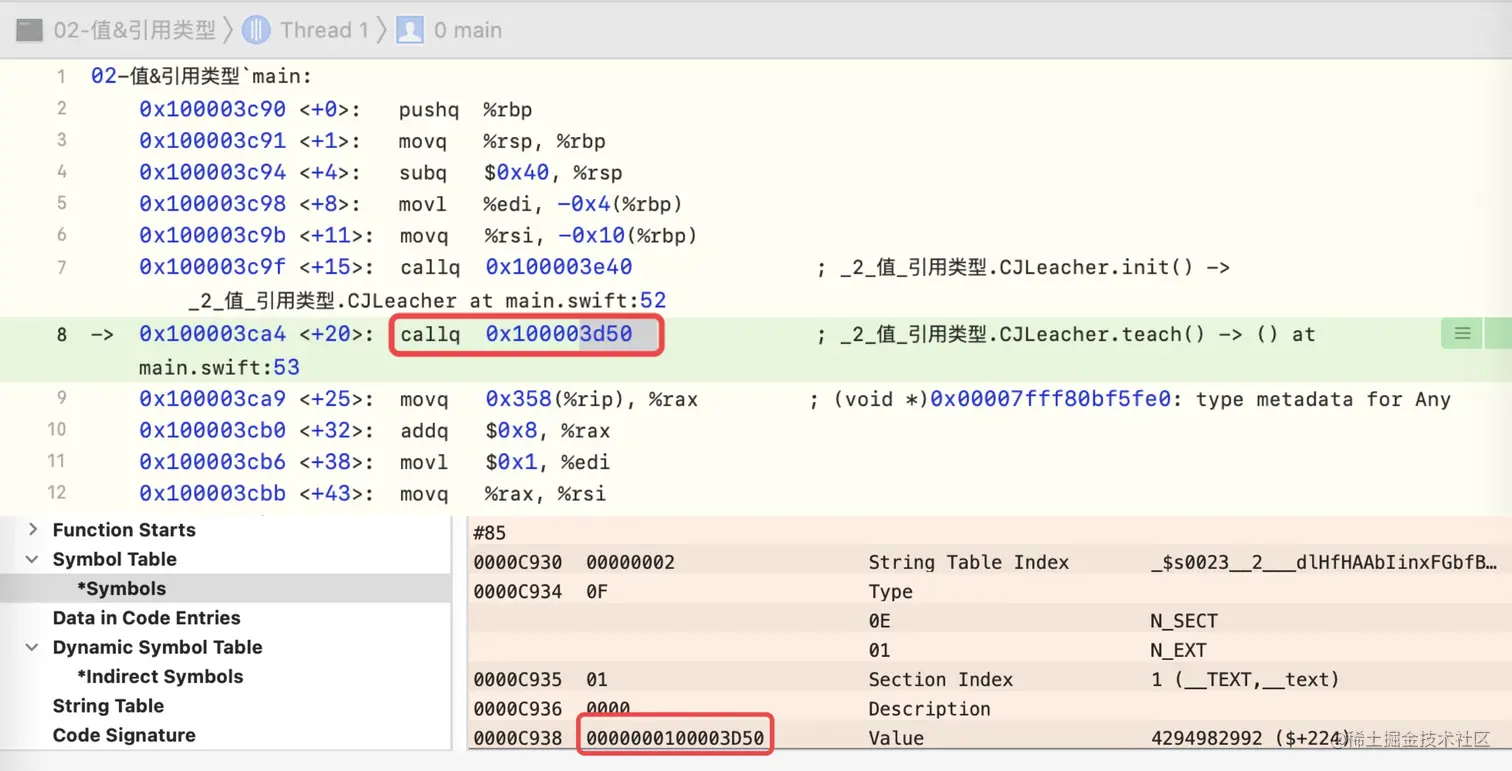Select the Dynamic Symbol Table label
This screenshot has height=771, width=1512.
[157, 647]
